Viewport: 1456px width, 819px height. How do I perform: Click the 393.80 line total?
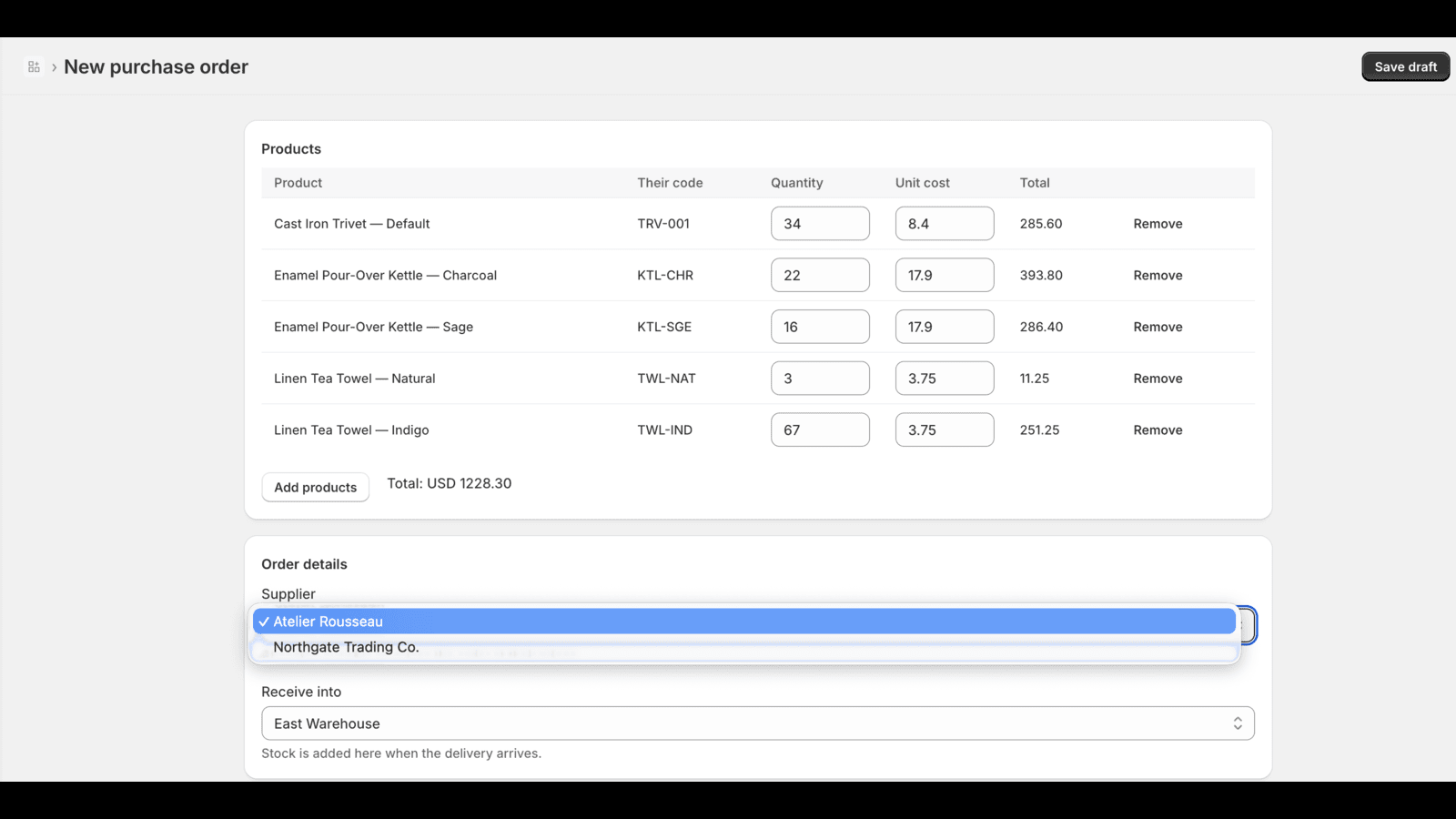pyautogui.click(x=1041, y=275)
